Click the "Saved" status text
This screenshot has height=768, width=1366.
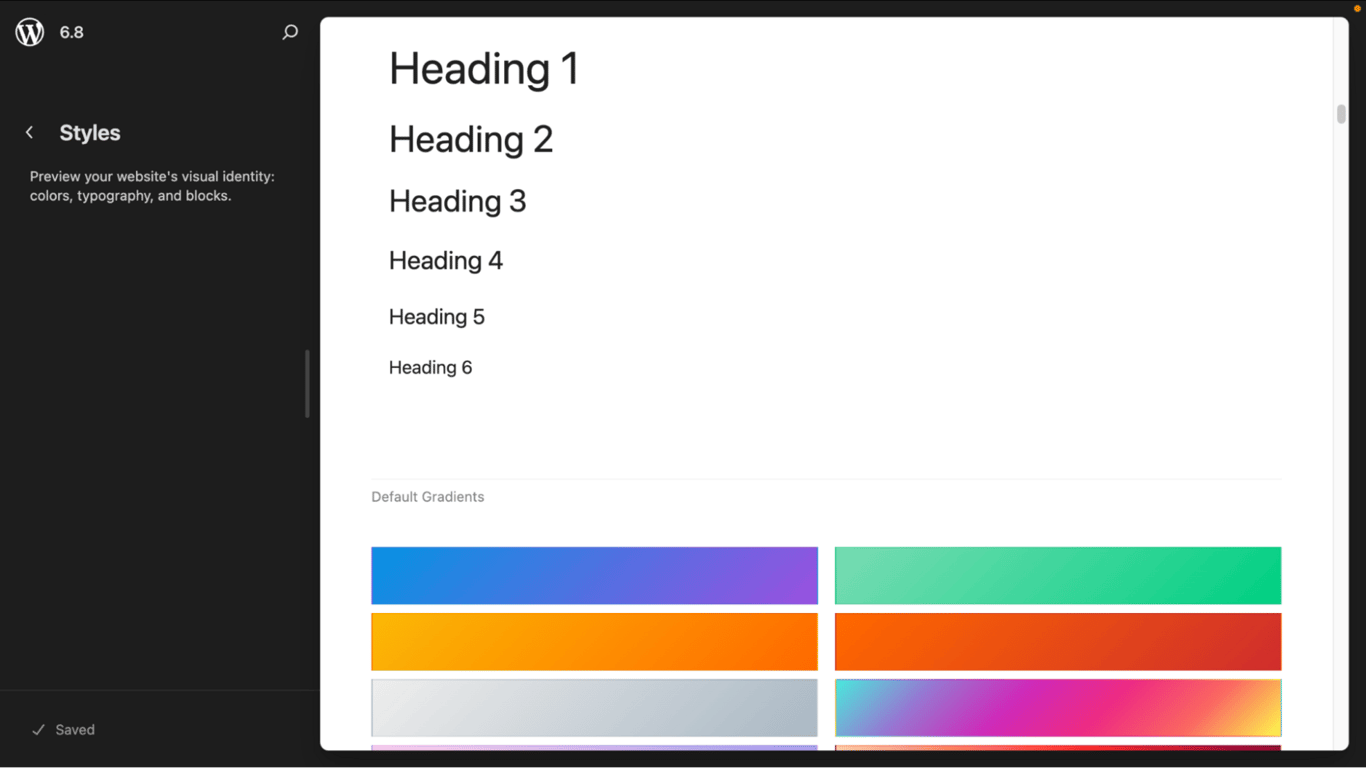pos(73,729)
